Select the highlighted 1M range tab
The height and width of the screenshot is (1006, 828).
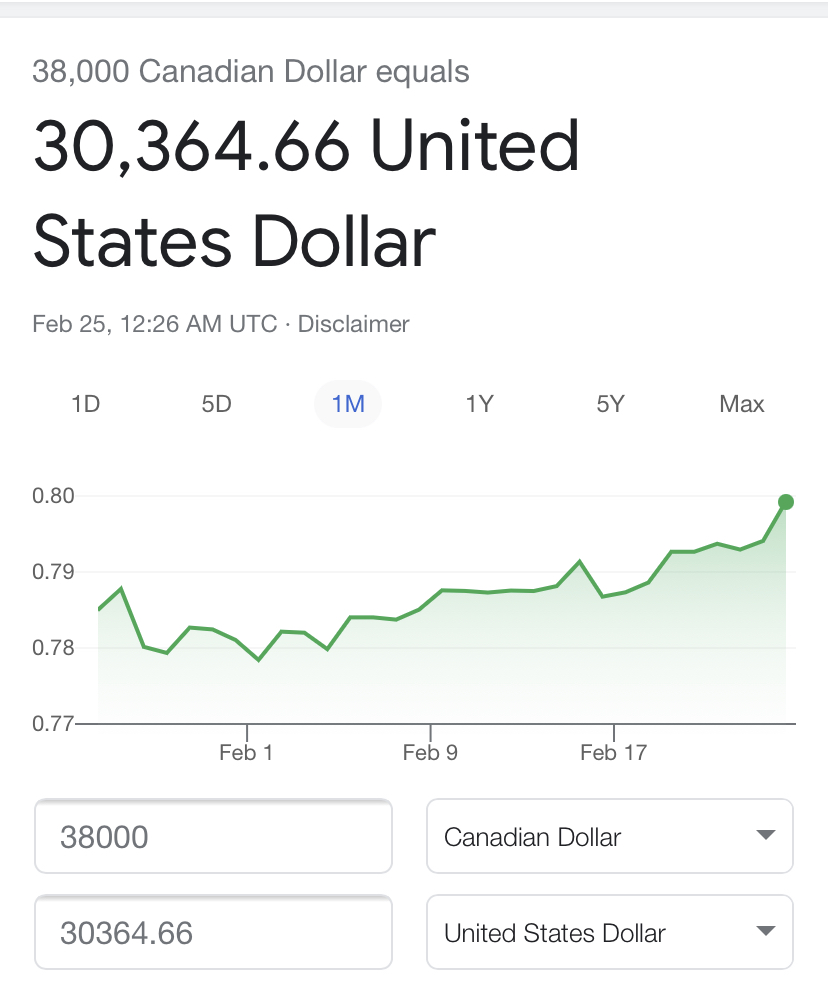point(348,404)
